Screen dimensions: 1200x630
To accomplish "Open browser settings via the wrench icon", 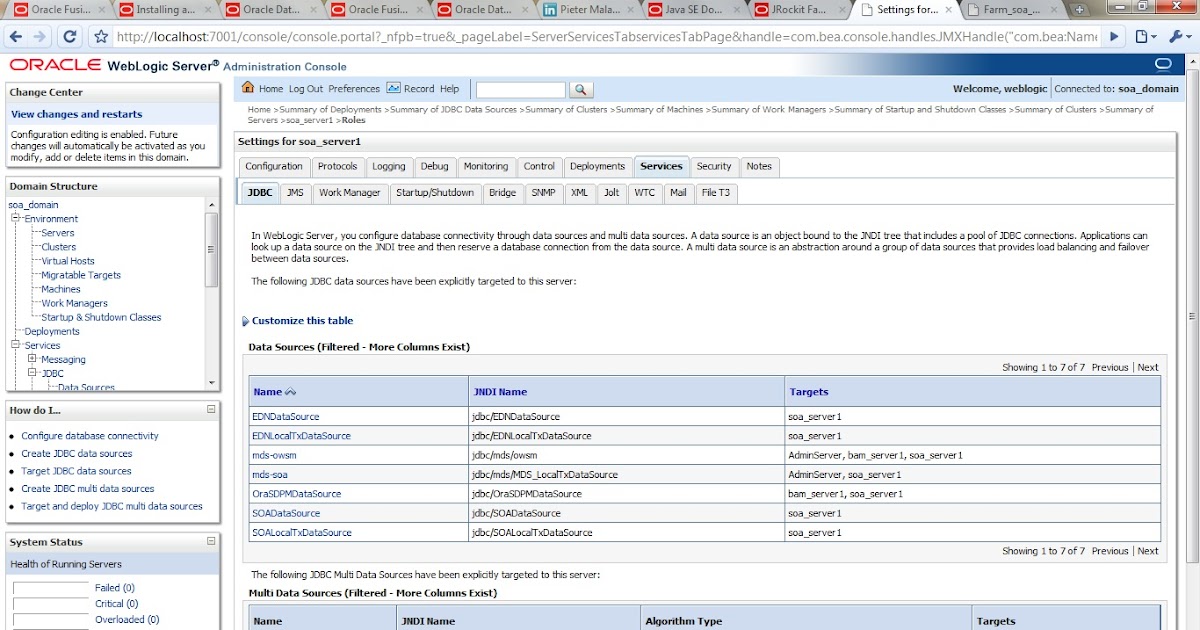I will [x=1176, y=36].
